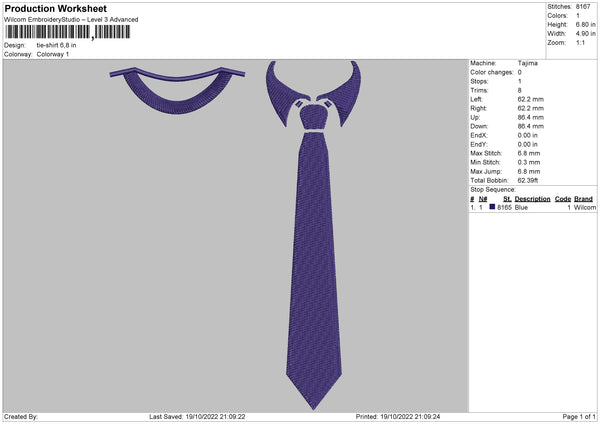Click the 'Brand' column header

(583, 199)
